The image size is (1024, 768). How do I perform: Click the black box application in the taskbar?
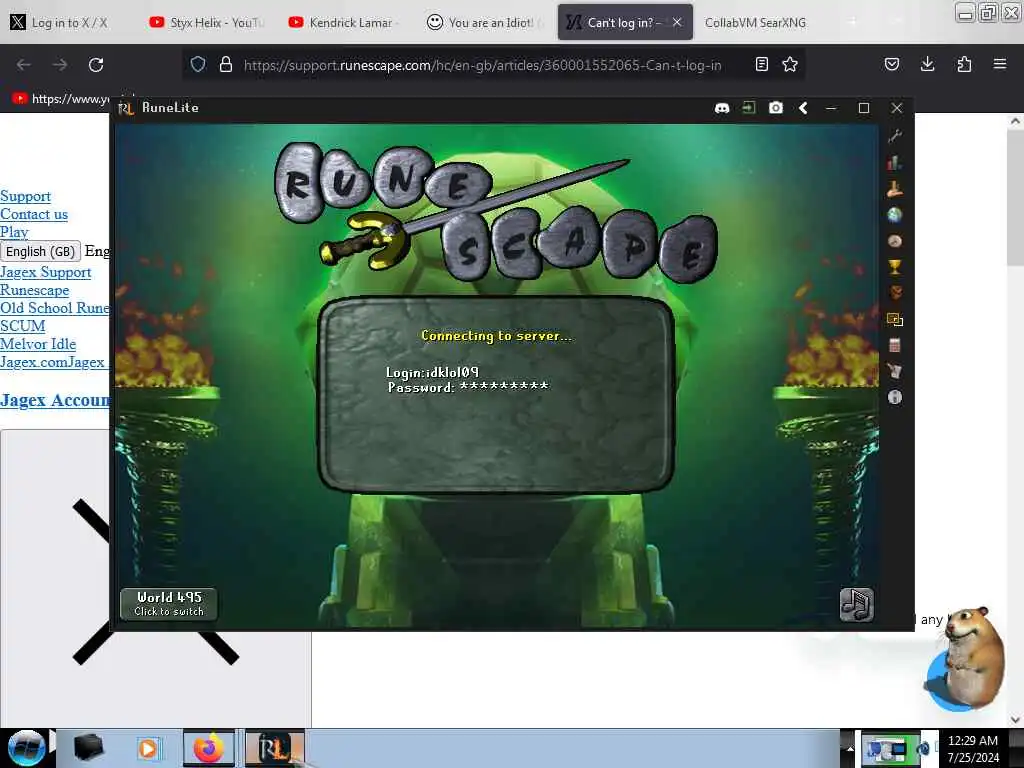point(89,748)
